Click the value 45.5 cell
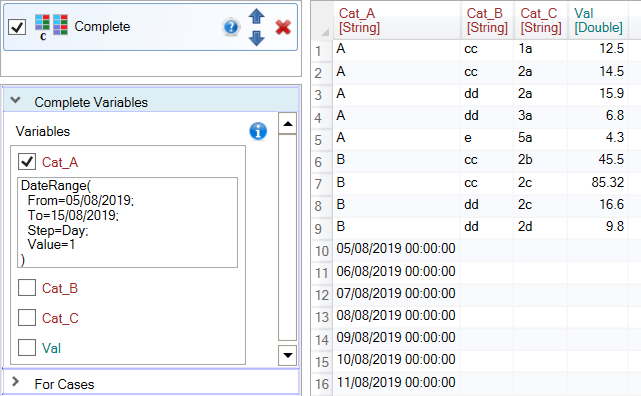The width and height of the screenshot is (641, 396). click(x=598, y=160)
